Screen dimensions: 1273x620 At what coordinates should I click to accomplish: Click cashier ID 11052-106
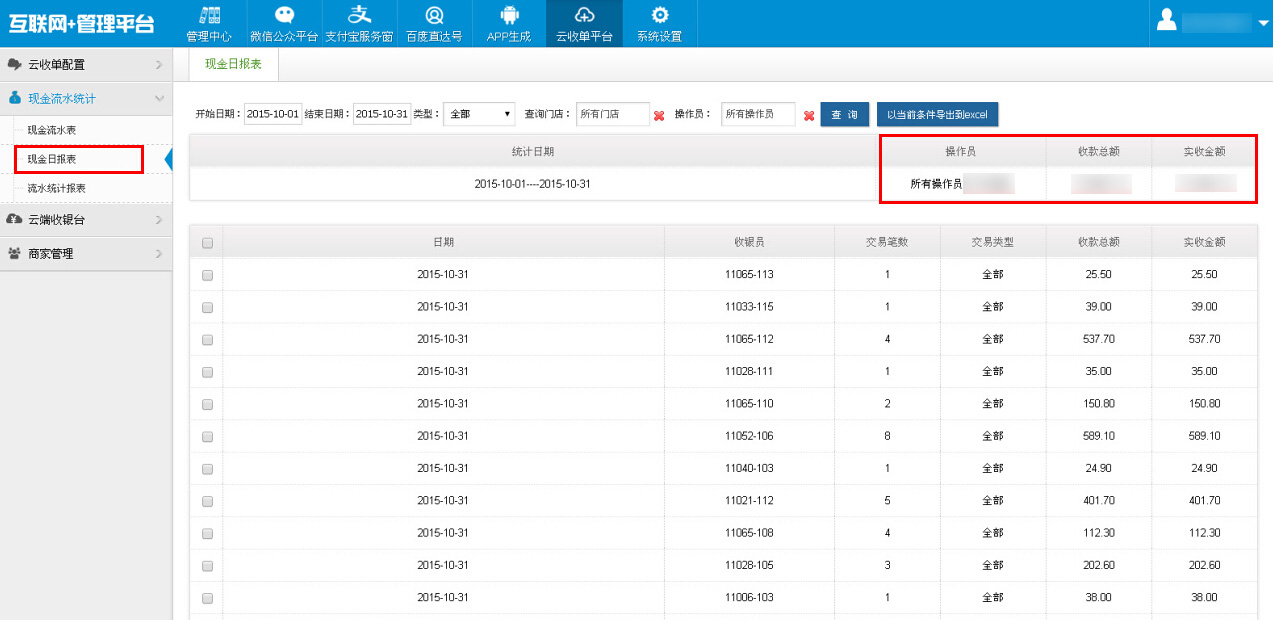click(x=749, y=436)
